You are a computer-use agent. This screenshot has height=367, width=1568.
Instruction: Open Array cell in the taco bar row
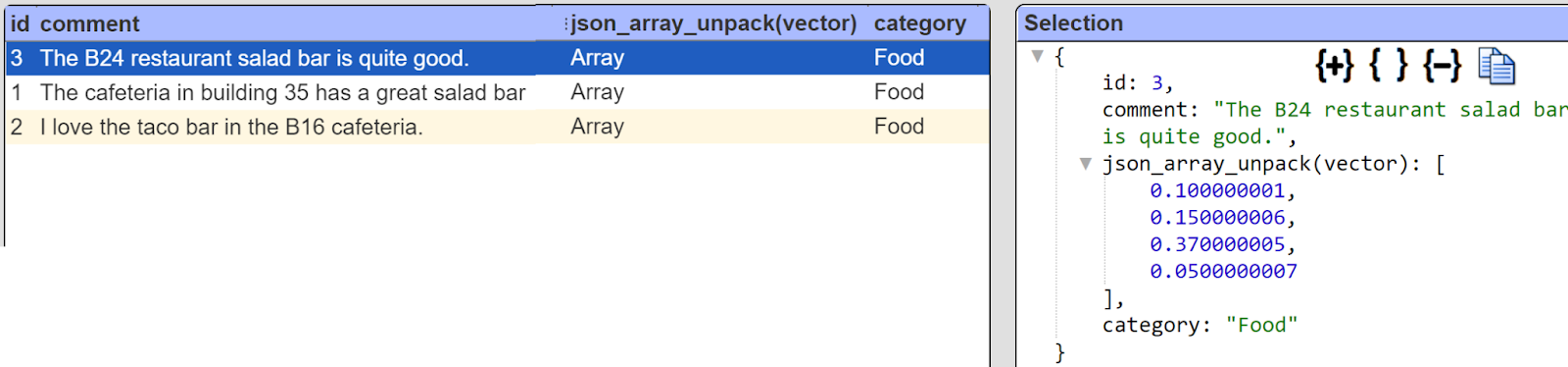tap(597, 127)
